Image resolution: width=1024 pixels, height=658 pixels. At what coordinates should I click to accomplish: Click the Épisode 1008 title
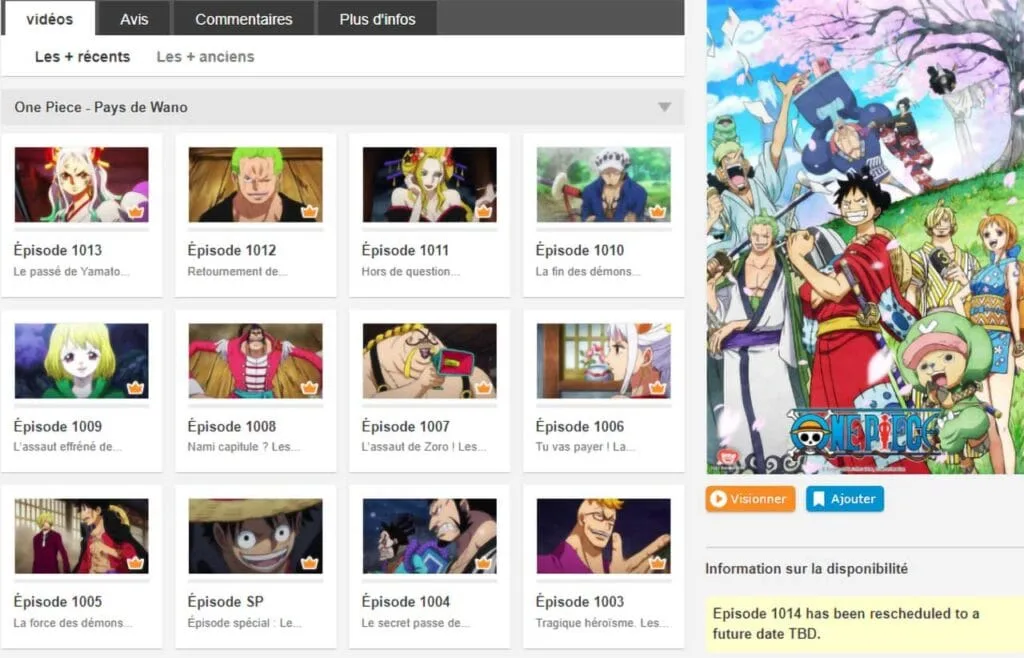(x=232, y=426)
